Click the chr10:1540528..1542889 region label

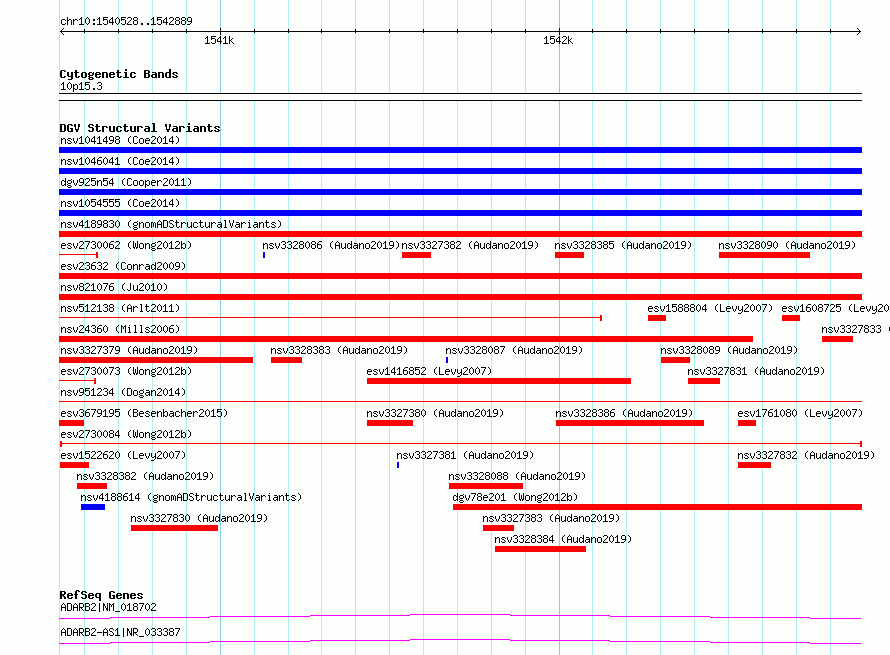tap(127, 21)
